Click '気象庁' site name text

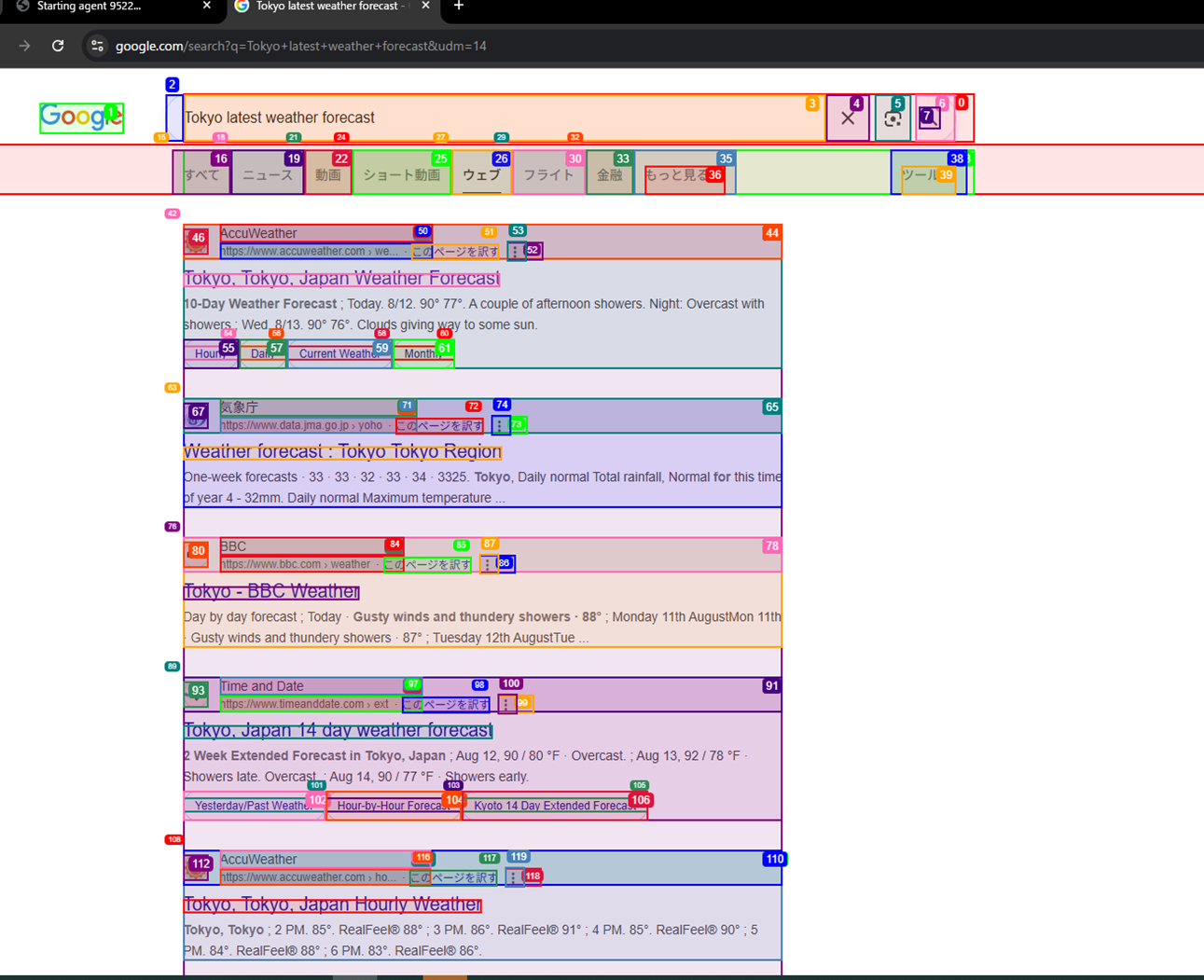(239, 407)
